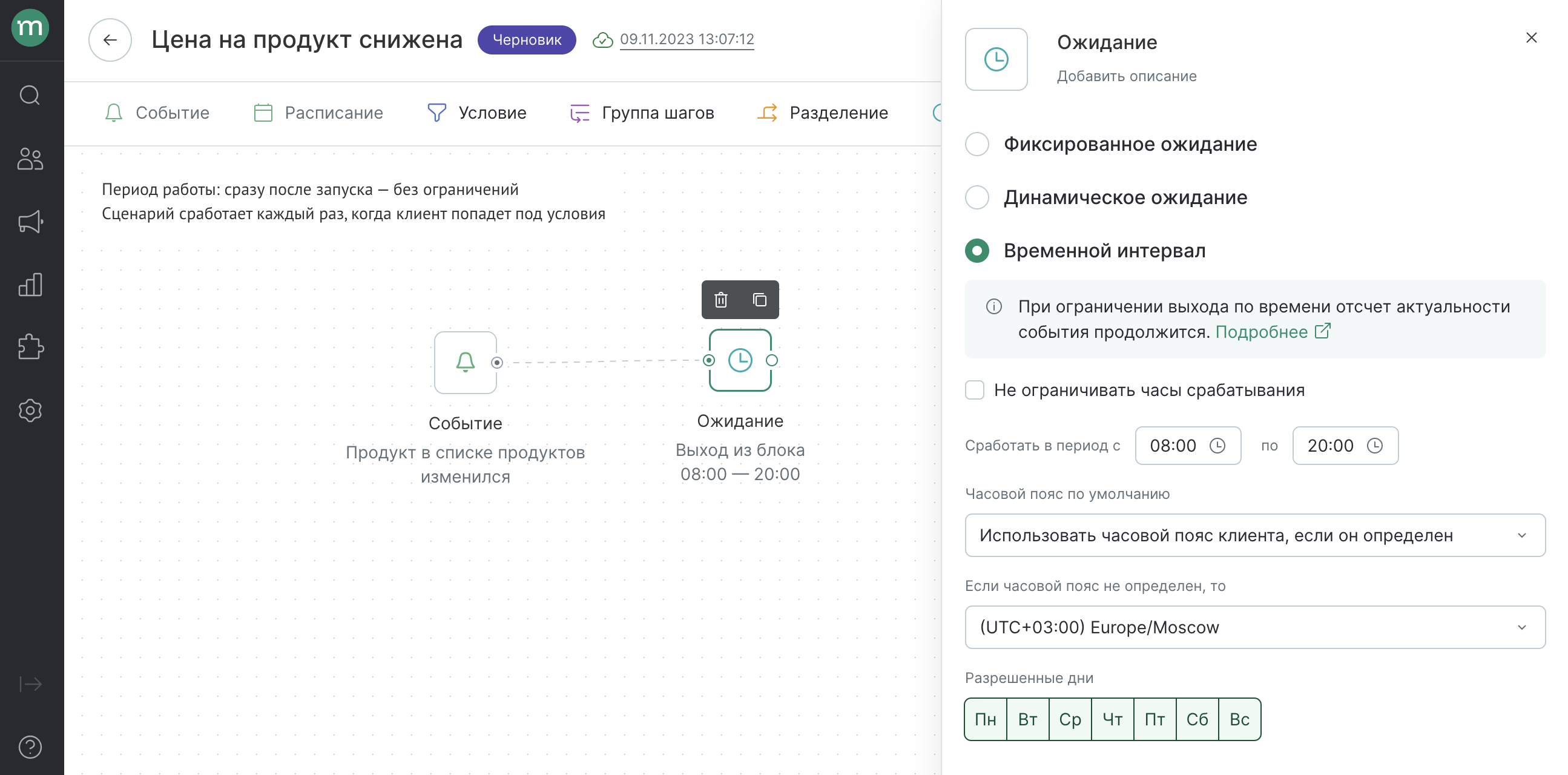The width and height of the screenshot is (1568, 775).
Task: Toggle Вс allowed day
Action: coord(1240,719)
